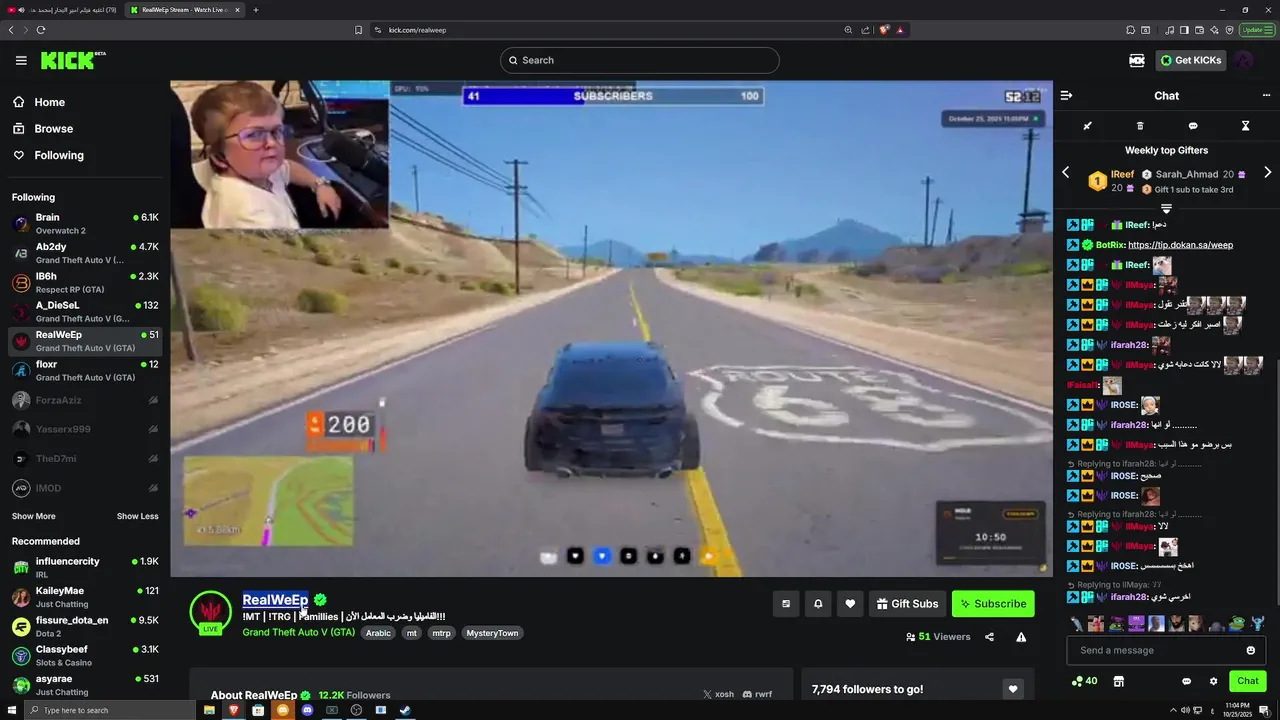Click the panel icon left of the bell
The image size is (1280, 720).
[x=786, y=604]
